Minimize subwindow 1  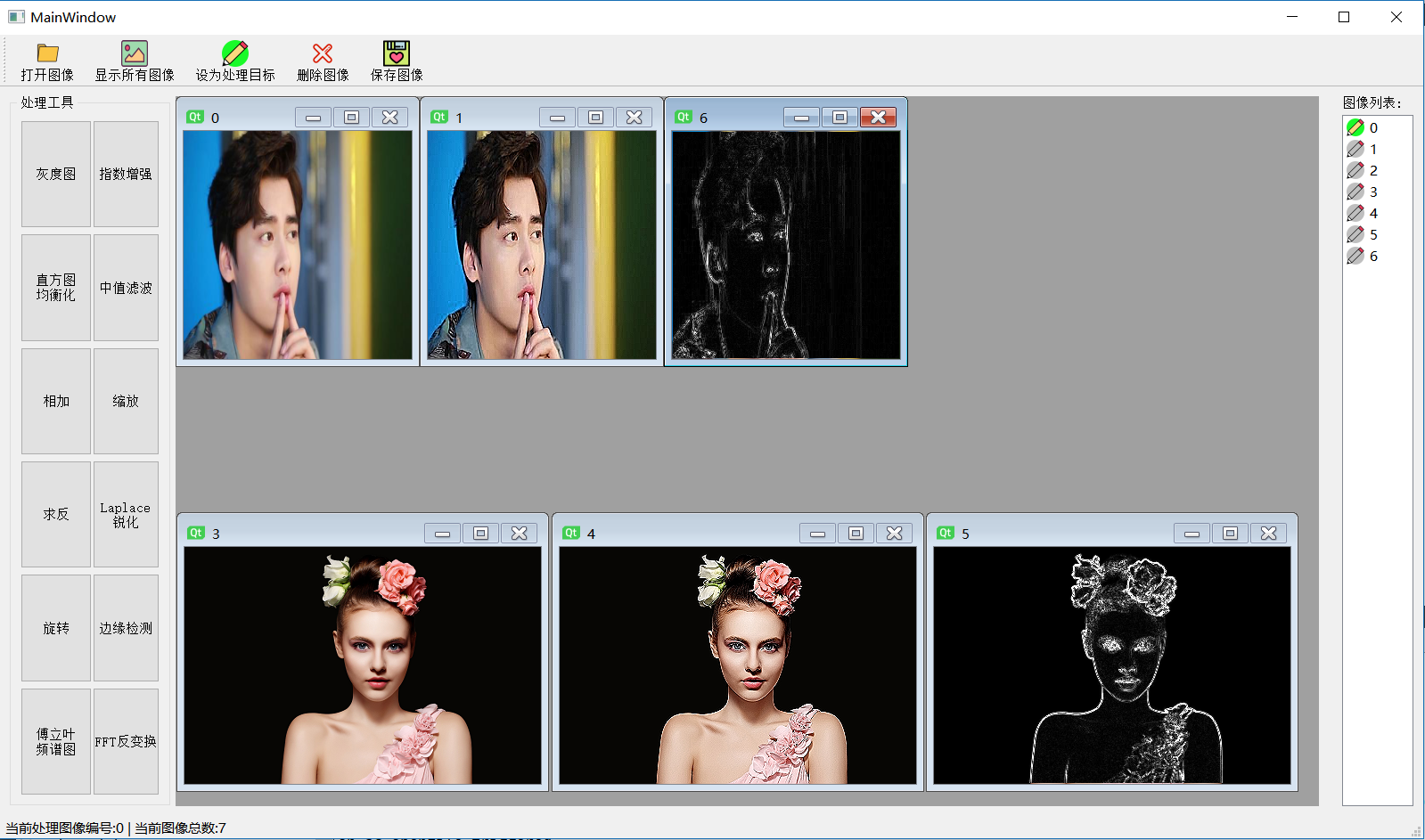(557, 118)
